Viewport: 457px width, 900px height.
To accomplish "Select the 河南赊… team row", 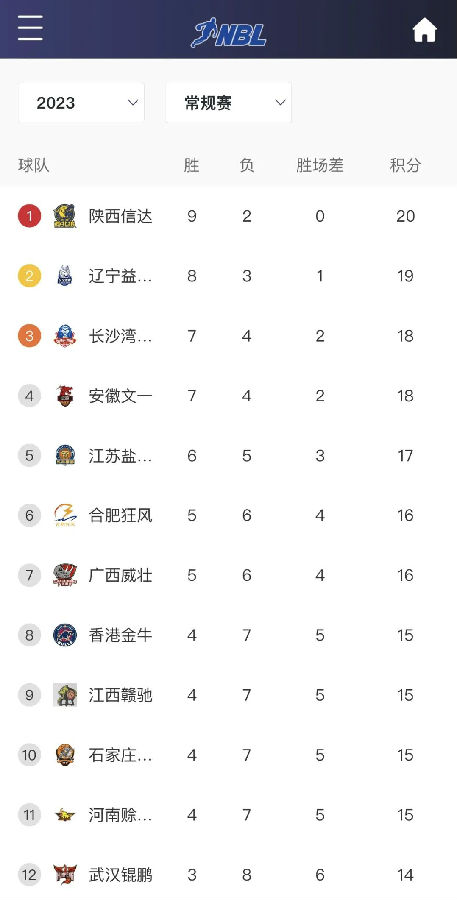I will coord(228,815).
